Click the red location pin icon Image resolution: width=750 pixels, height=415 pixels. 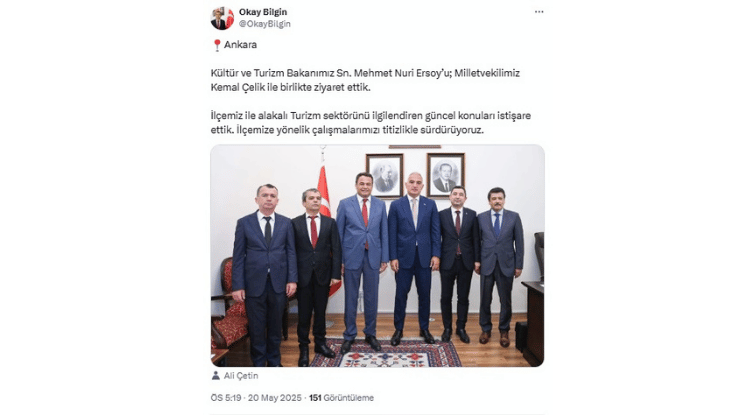(217, 45)
